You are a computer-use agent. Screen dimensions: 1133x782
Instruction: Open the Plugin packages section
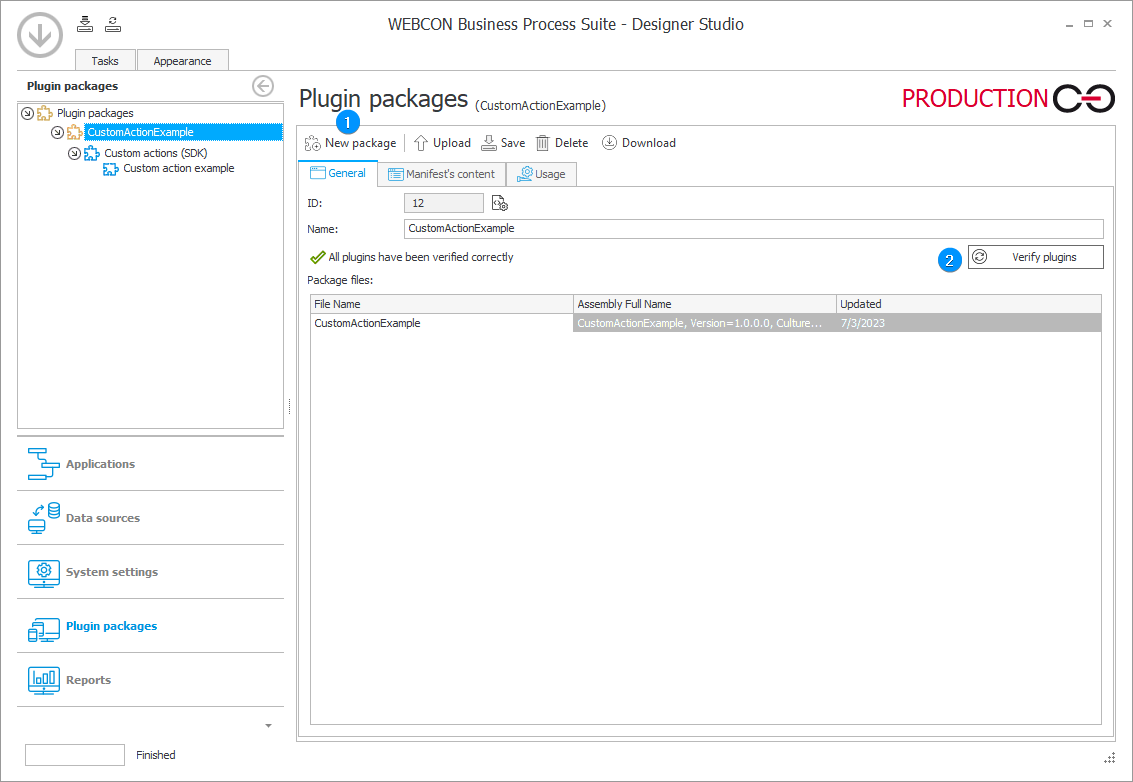(x=150, y=626)
